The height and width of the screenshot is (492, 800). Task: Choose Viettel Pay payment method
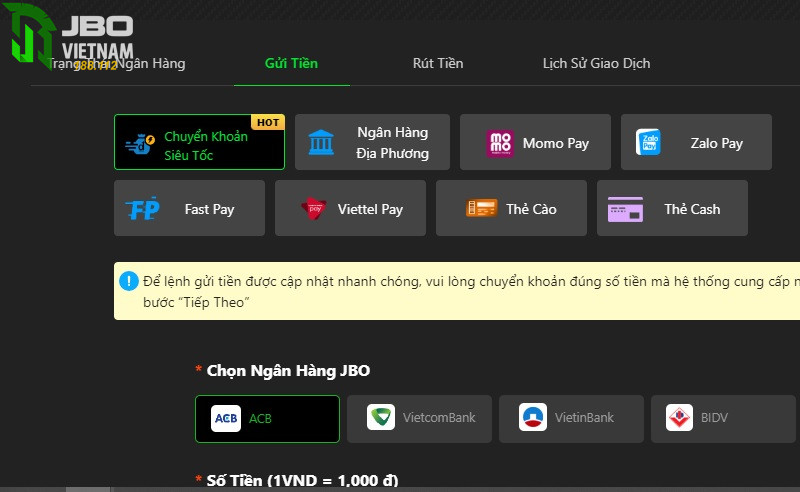tap(350, 208)
